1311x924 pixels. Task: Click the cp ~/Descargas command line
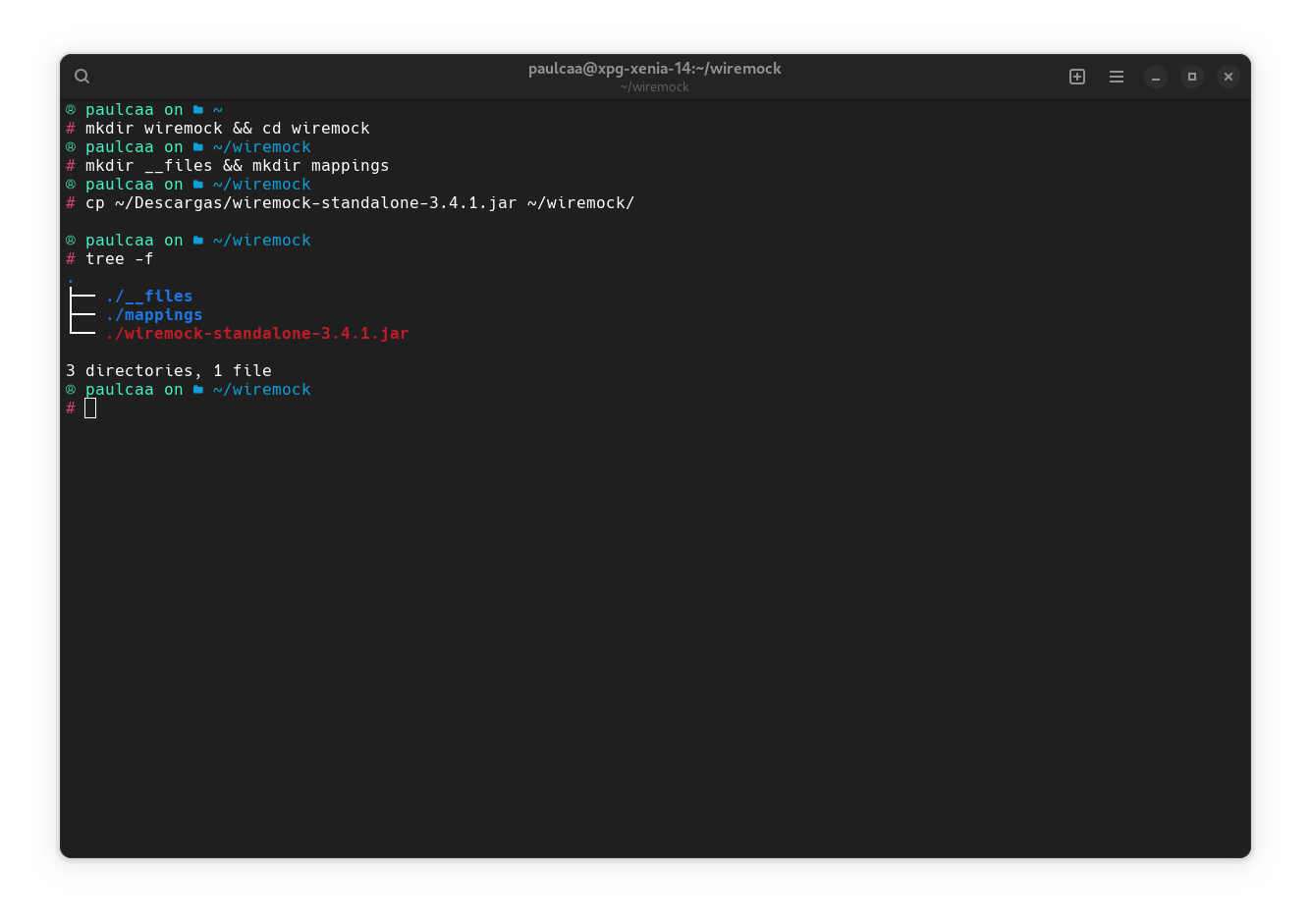coord(359,203)
